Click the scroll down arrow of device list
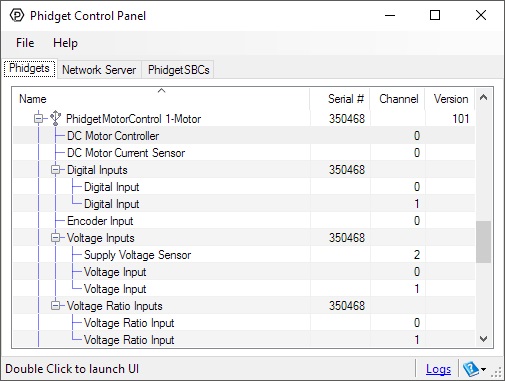Image resolution: width=505 pixels, height=381 pixels. point(483,339)
